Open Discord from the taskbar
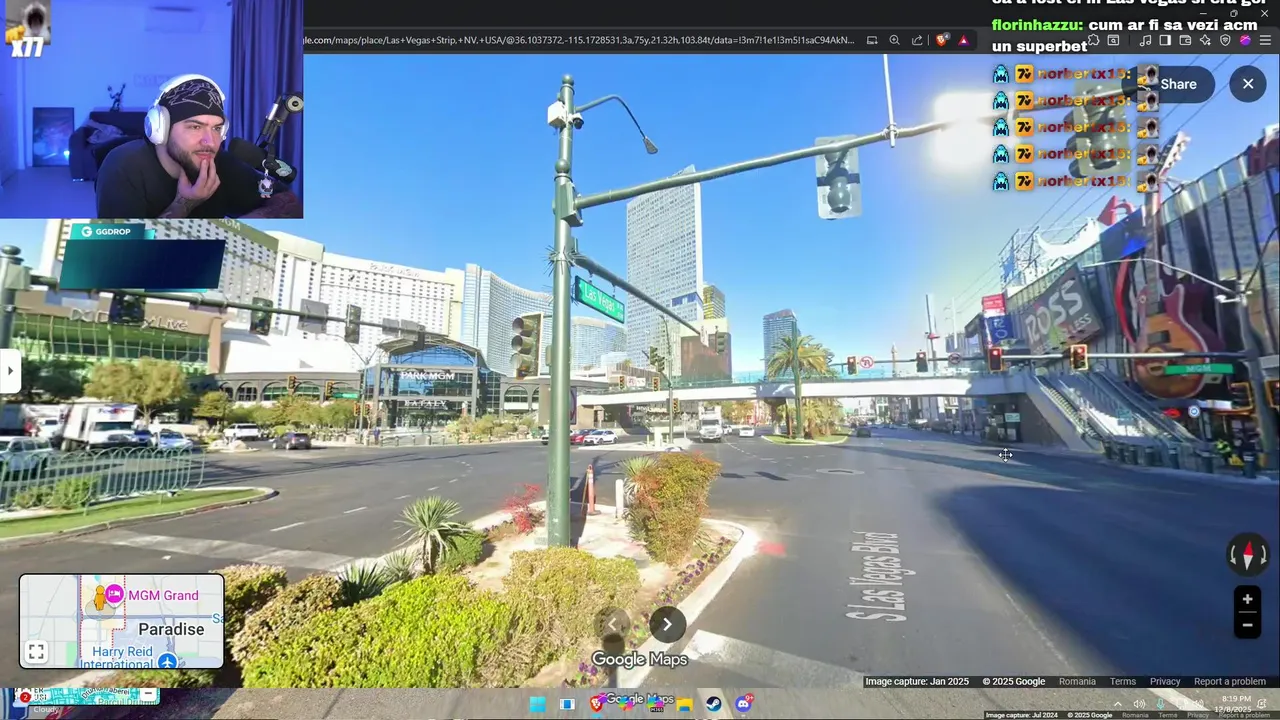The height and width of the screenshot is (720, 1280). click(x=743, y=704)
